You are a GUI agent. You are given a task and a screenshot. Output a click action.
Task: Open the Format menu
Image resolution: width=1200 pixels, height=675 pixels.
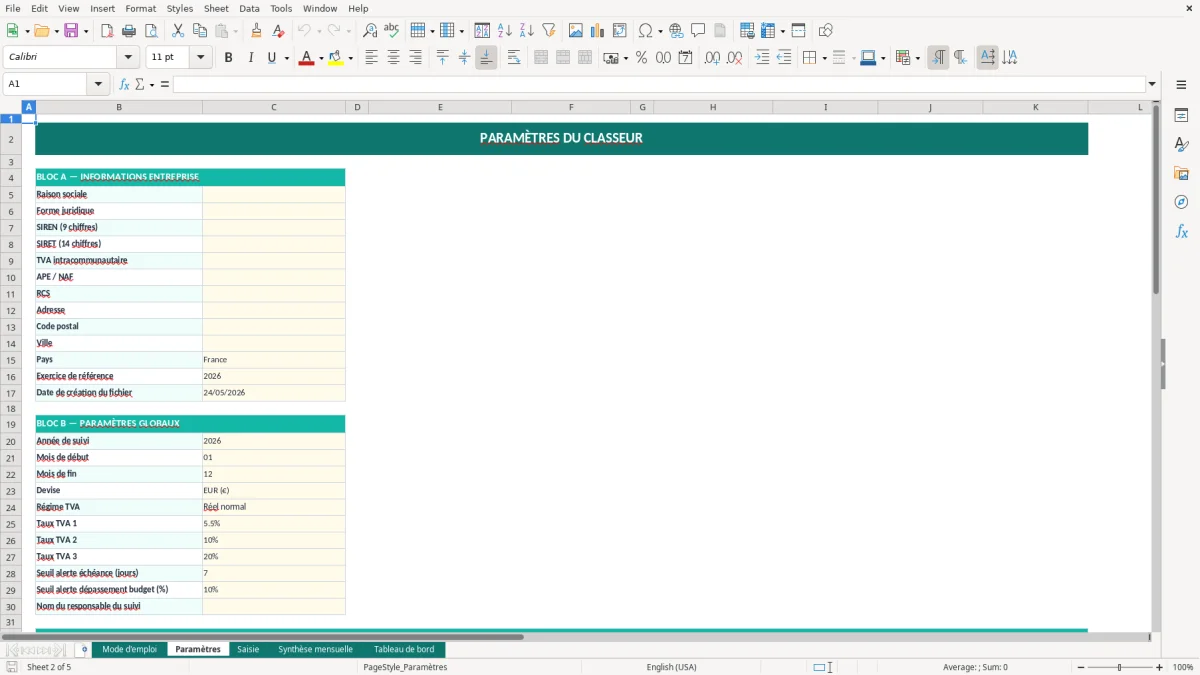[x=140, y=8]
